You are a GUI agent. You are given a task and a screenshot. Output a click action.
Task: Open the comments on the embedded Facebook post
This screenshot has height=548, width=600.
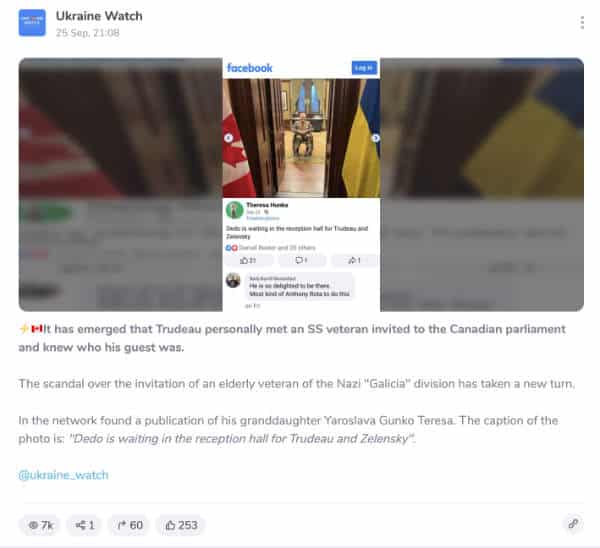(x=302, y=261)
